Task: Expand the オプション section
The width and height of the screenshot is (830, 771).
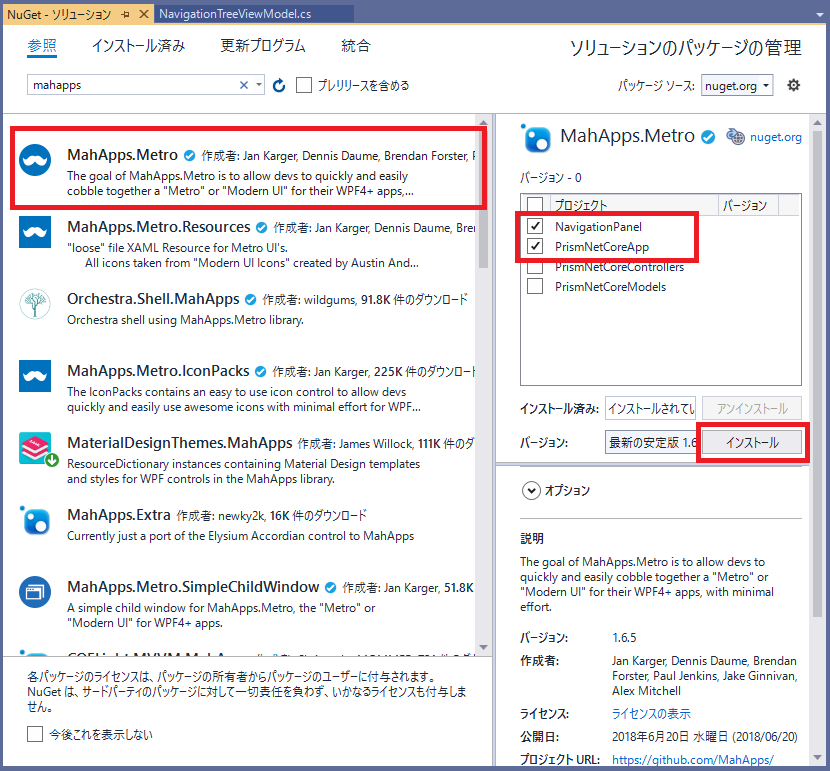Action: pyautogui.click(x=531, y=491)
